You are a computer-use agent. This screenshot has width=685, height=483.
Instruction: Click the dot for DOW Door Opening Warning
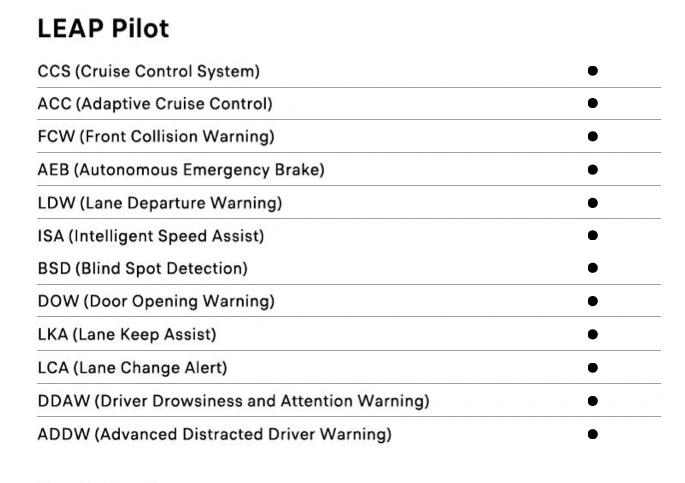(592, 301)
